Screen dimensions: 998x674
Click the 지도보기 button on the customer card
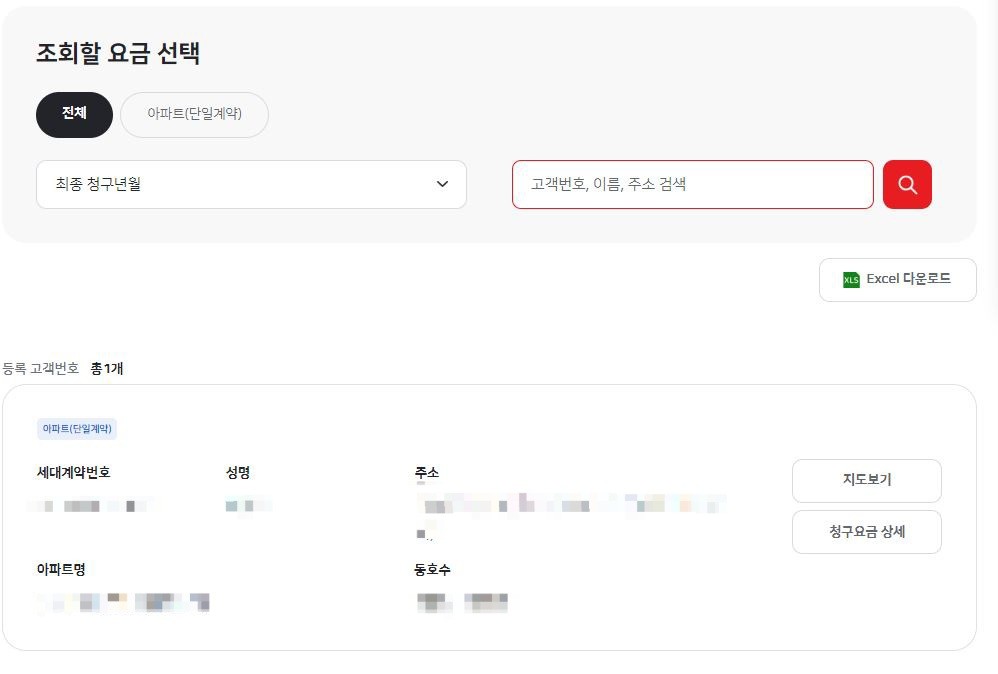pos(866,481)
